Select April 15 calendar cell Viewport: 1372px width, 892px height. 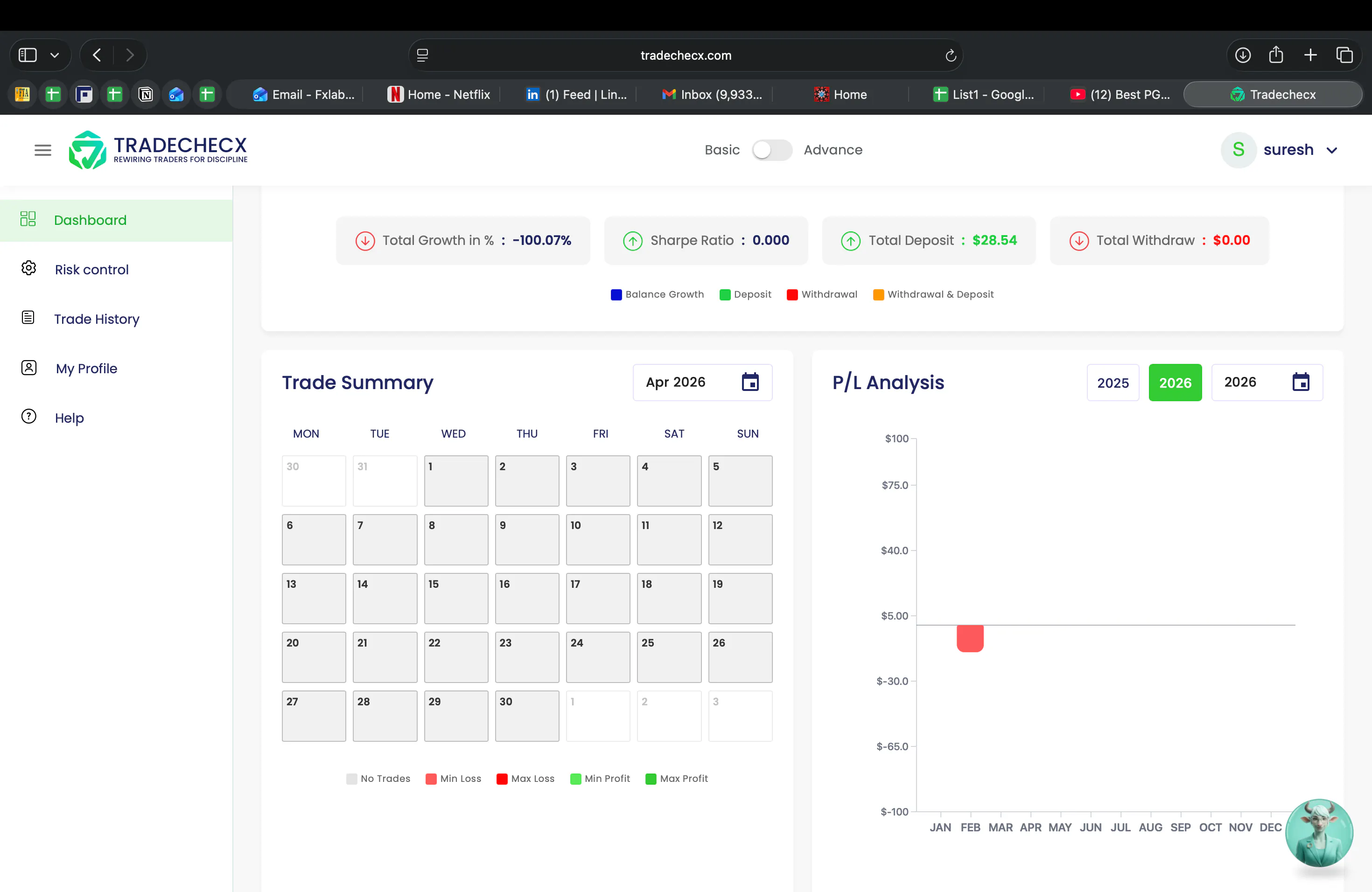456,598
